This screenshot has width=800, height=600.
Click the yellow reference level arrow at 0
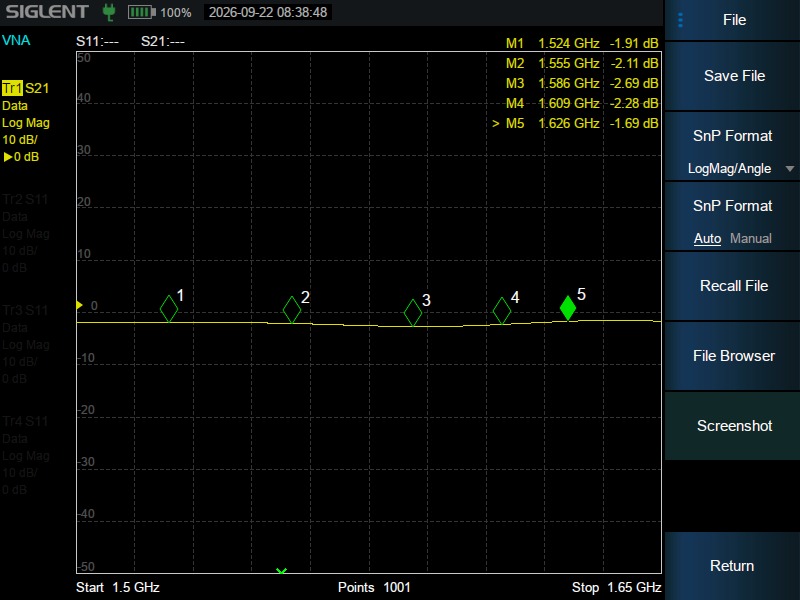tap(79, 305)
